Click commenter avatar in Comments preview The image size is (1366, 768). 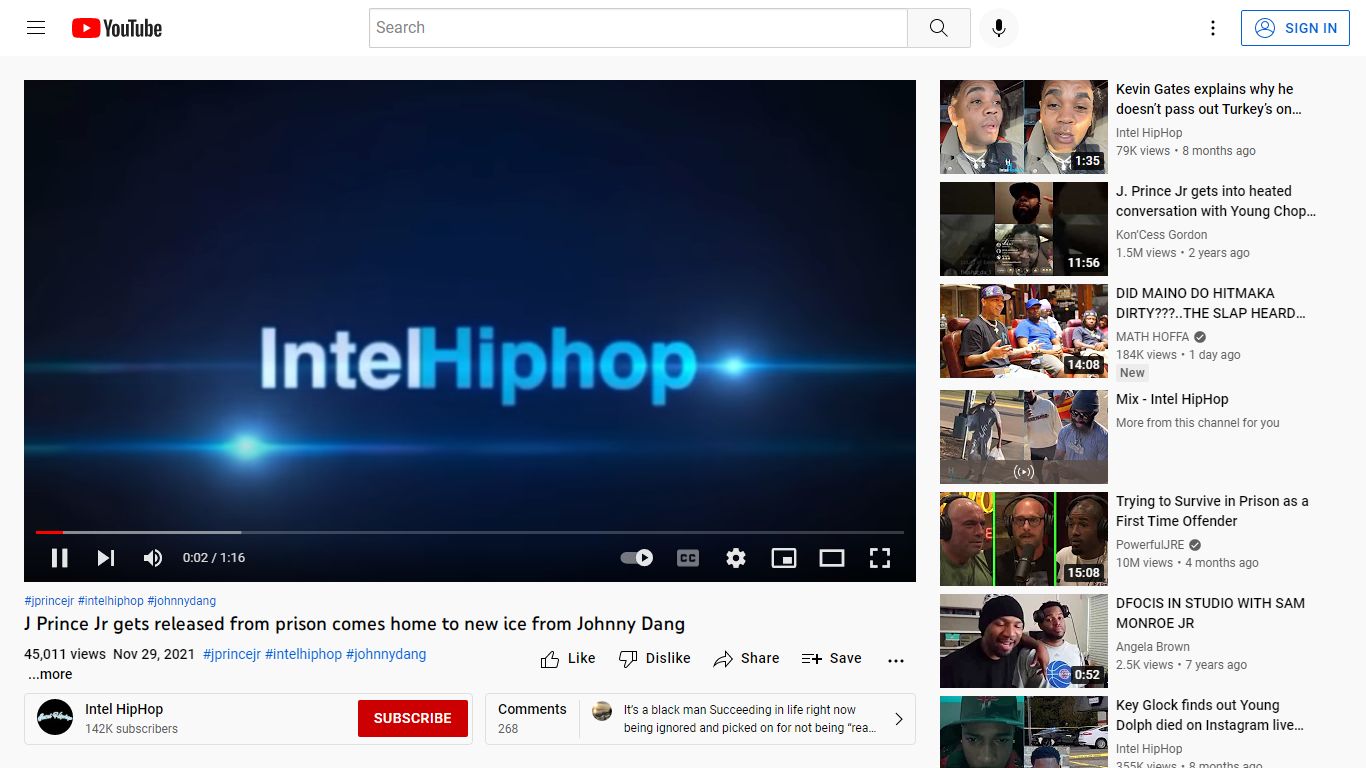coord(602,711)
